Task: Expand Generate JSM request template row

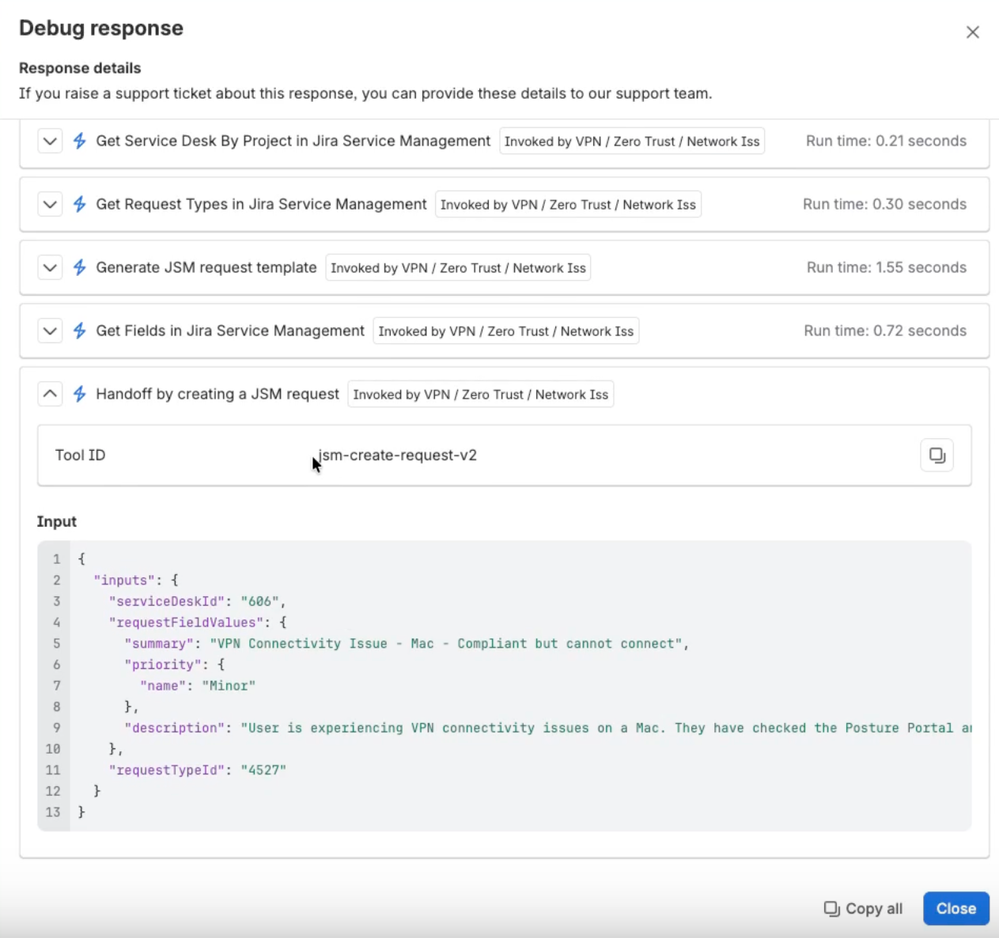Action: point(50,268)
